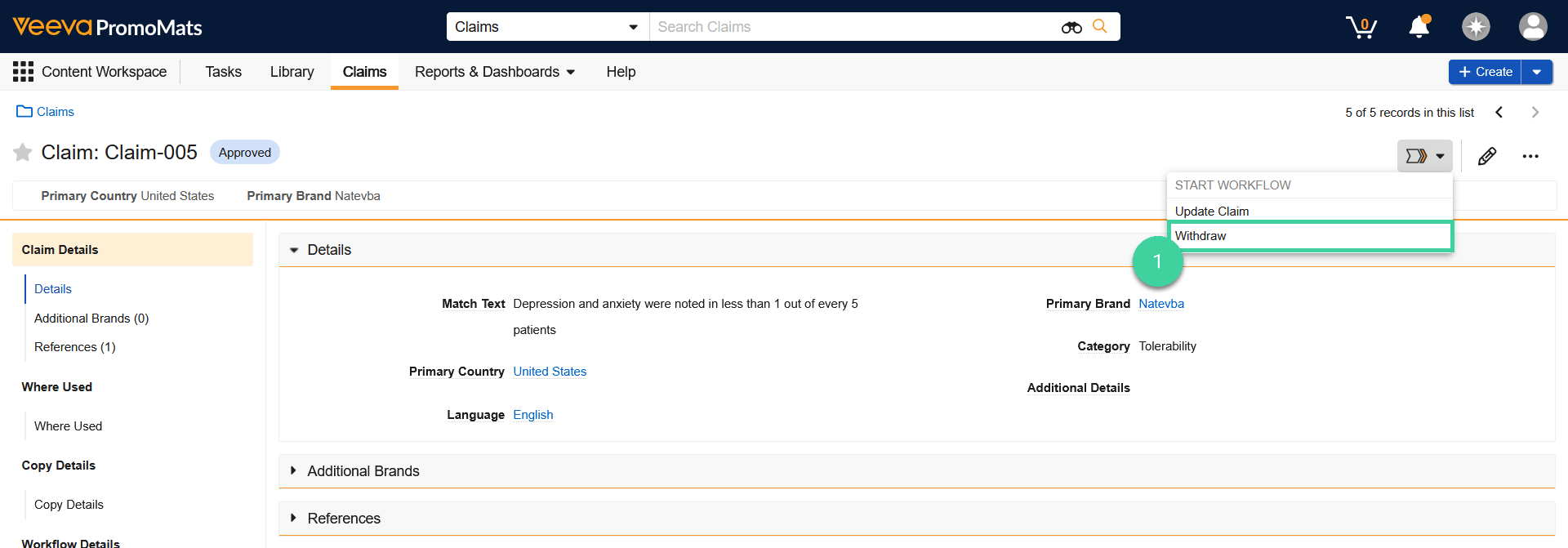Open the notifications bell
The image size is (1568, 548).
pyautogui.click(x=1419, y=27)
